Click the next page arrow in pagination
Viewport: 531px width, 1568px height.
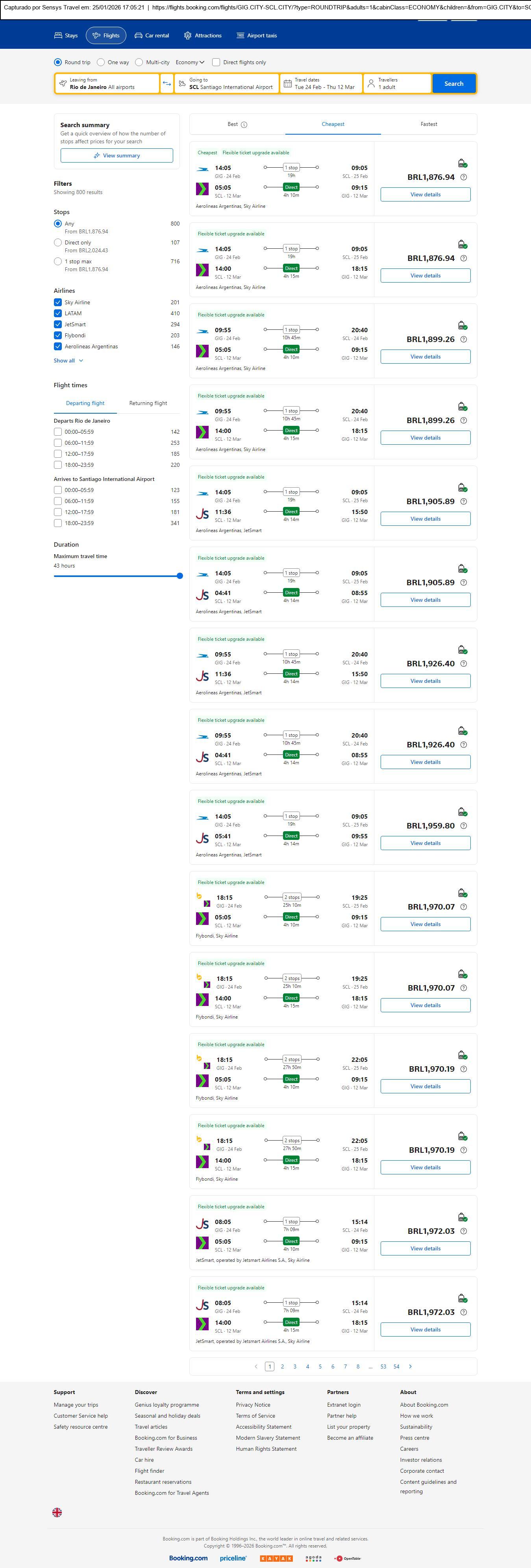(x=411, y=1366)
